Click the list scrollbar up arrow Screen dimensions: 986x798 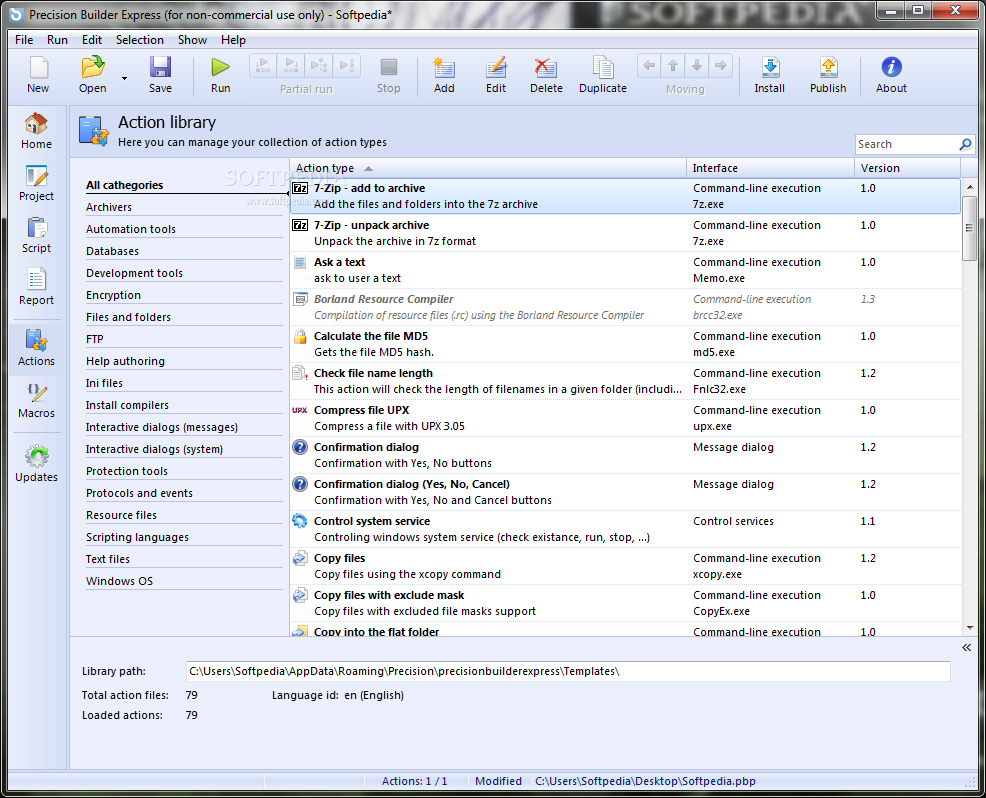click(x=969, y=187)
